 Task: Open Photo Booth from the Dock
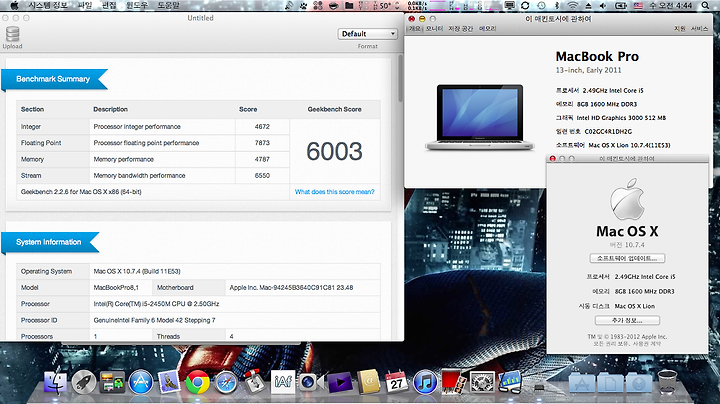click(x=454, y=382)
